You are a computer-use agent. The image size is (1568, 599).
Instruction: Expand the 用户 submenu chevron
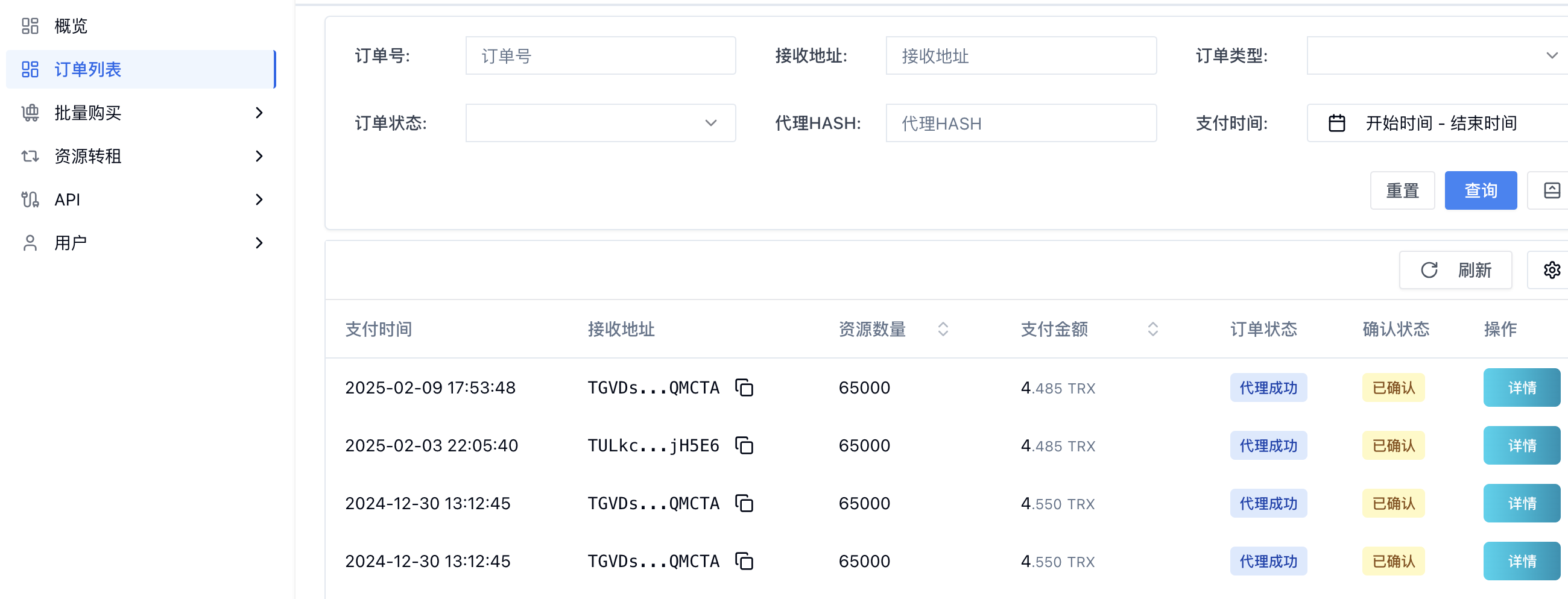(259, 243)
